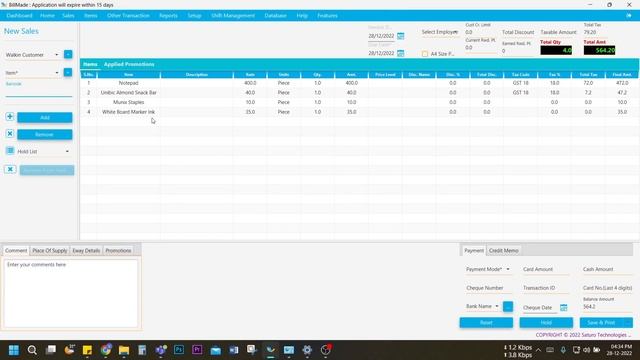Open the Shift Management menu
This screenshot has height=360, width=640.
point(233,16)
